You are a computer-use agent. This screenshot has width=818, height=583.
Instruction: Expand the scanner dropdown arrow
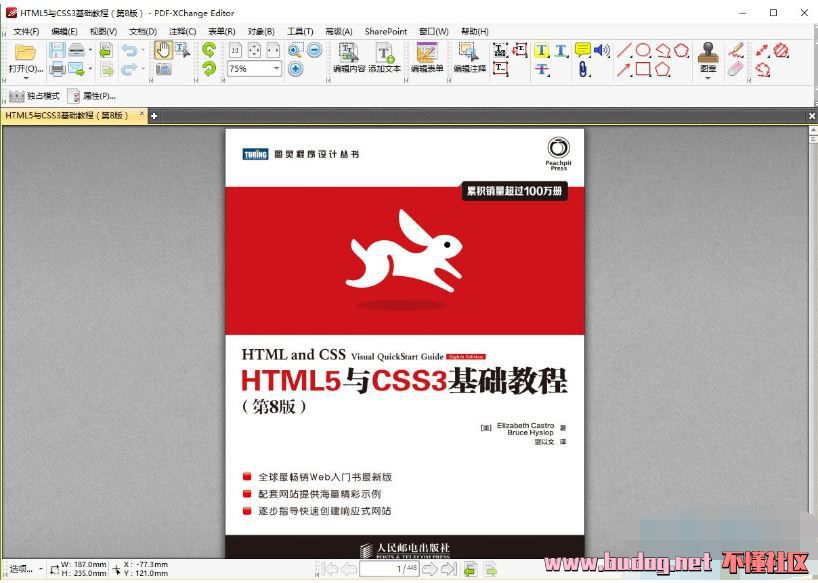click(90, 50)
